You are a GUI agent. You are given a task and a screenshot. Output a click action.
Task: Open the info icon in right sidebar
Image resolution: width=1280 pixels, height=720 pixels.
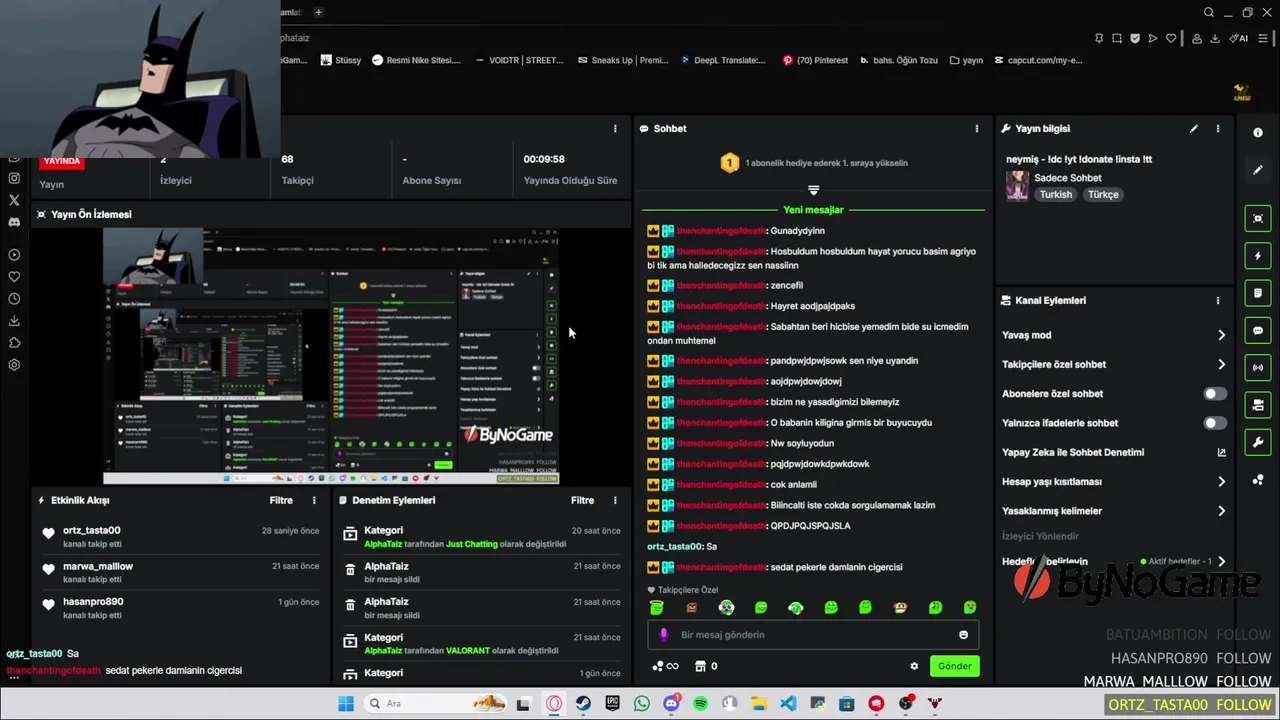1258,133
